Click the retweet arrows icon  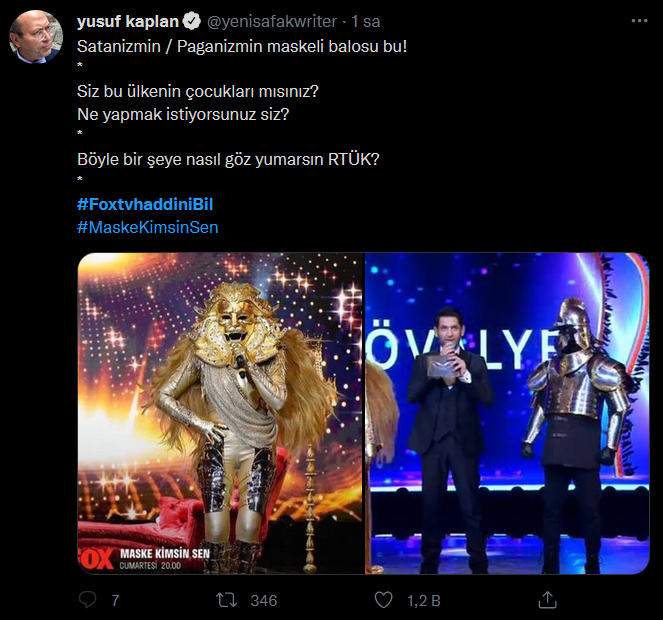coord(228,600)
